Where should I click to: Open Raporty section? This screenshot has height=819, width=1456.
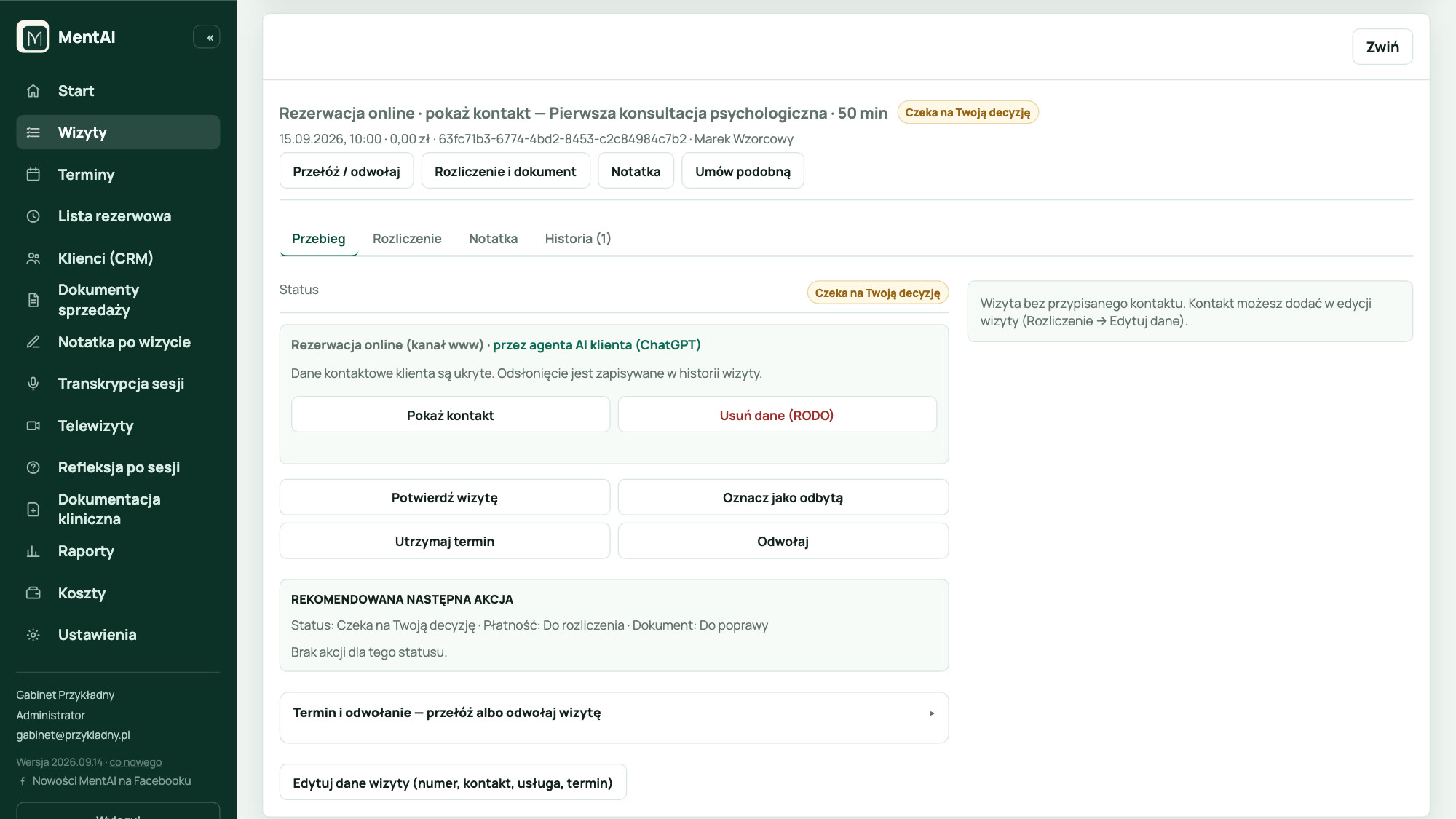click(x=118, y=551)
